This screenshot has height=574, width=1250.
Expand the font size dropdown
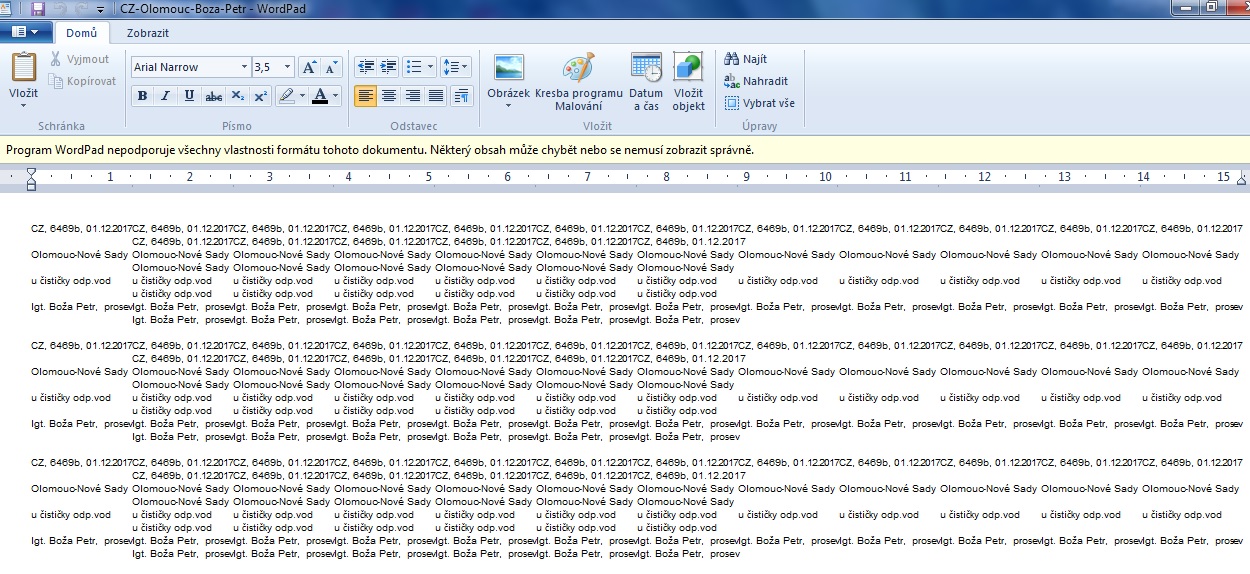(x=288, y=67)
